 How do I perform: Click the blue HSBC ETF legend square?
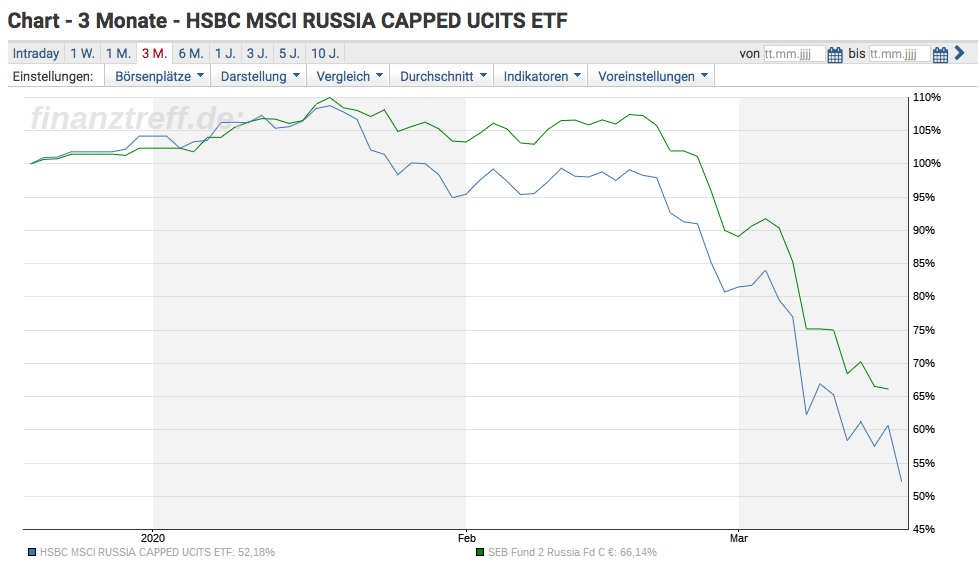(x=33, y=552)
